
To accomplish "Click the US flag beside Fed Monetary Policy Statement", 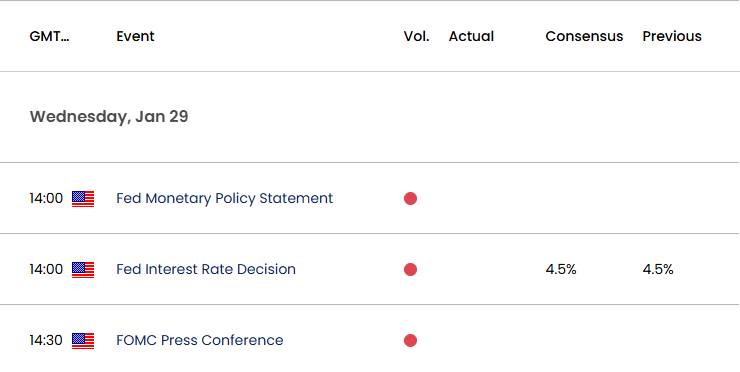I will pos(83,199).
